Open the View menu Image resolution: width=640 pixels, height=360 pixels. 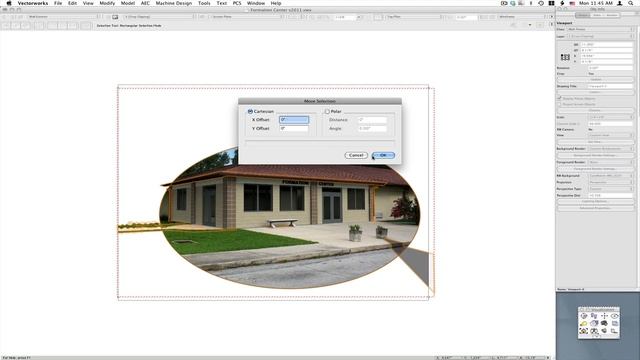click(x=88, y=3)
